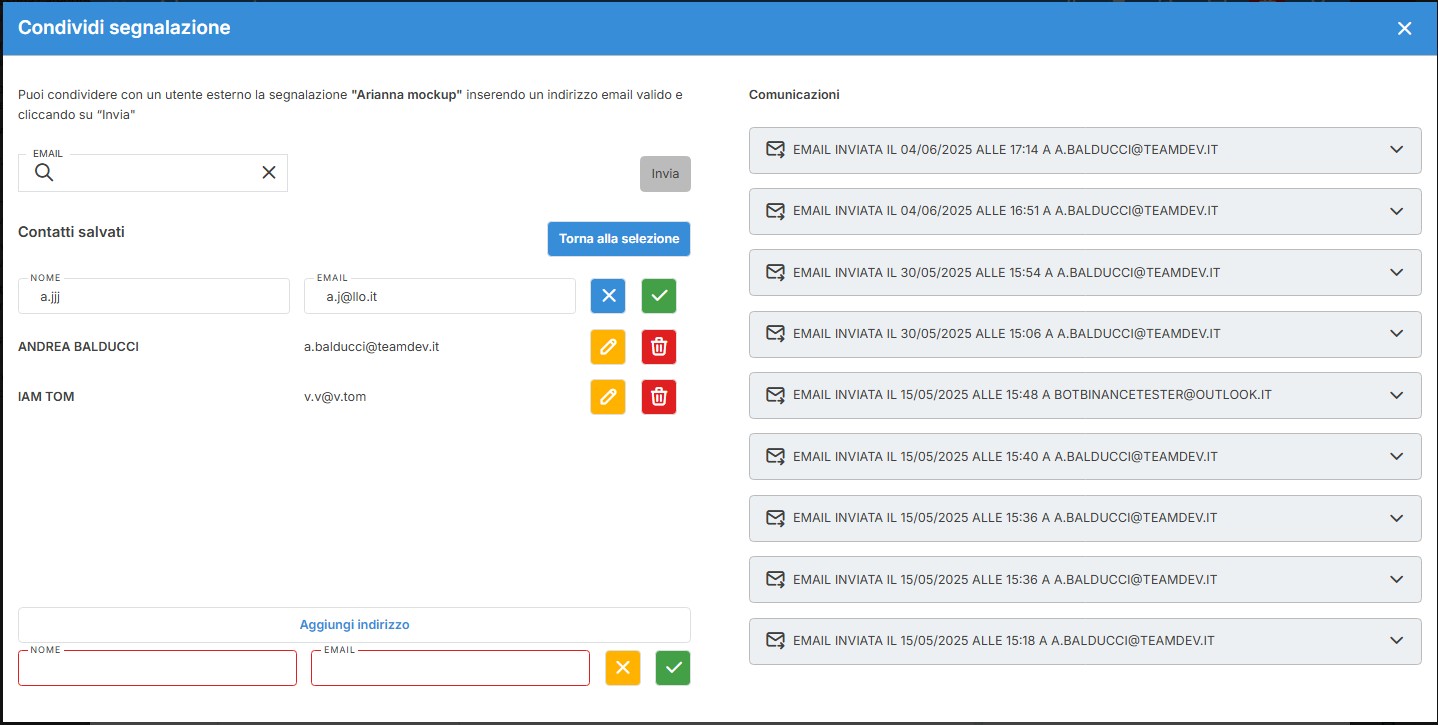The height and width of the screenshot is (725, 1438).
Task: Confirm a.jjj contact edit with green checkmark
Action: [x=658, y=296]
